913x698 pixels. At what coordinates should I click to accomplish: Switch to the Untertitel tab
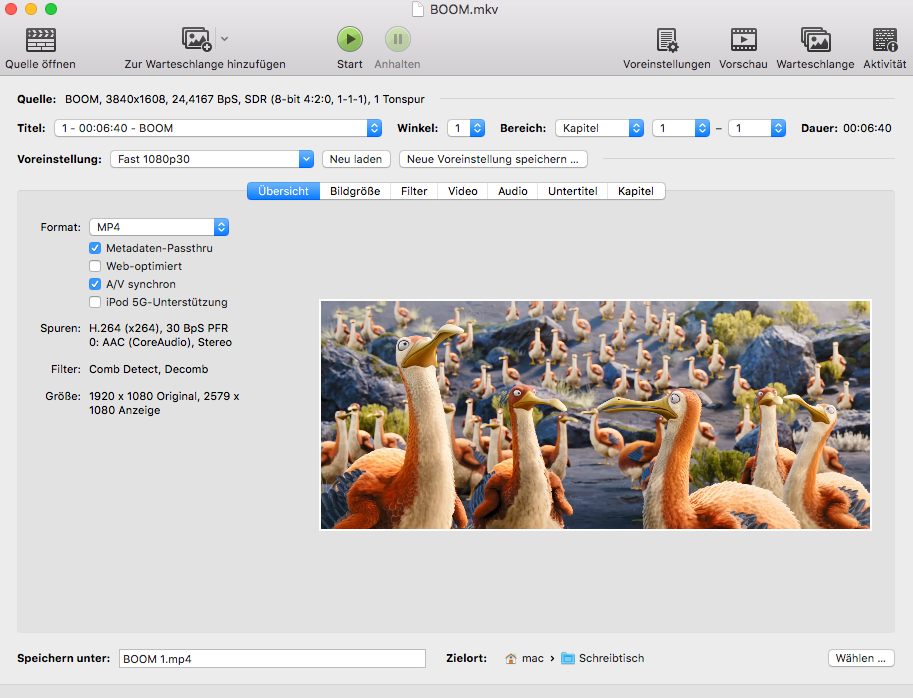tap(572, 191)
